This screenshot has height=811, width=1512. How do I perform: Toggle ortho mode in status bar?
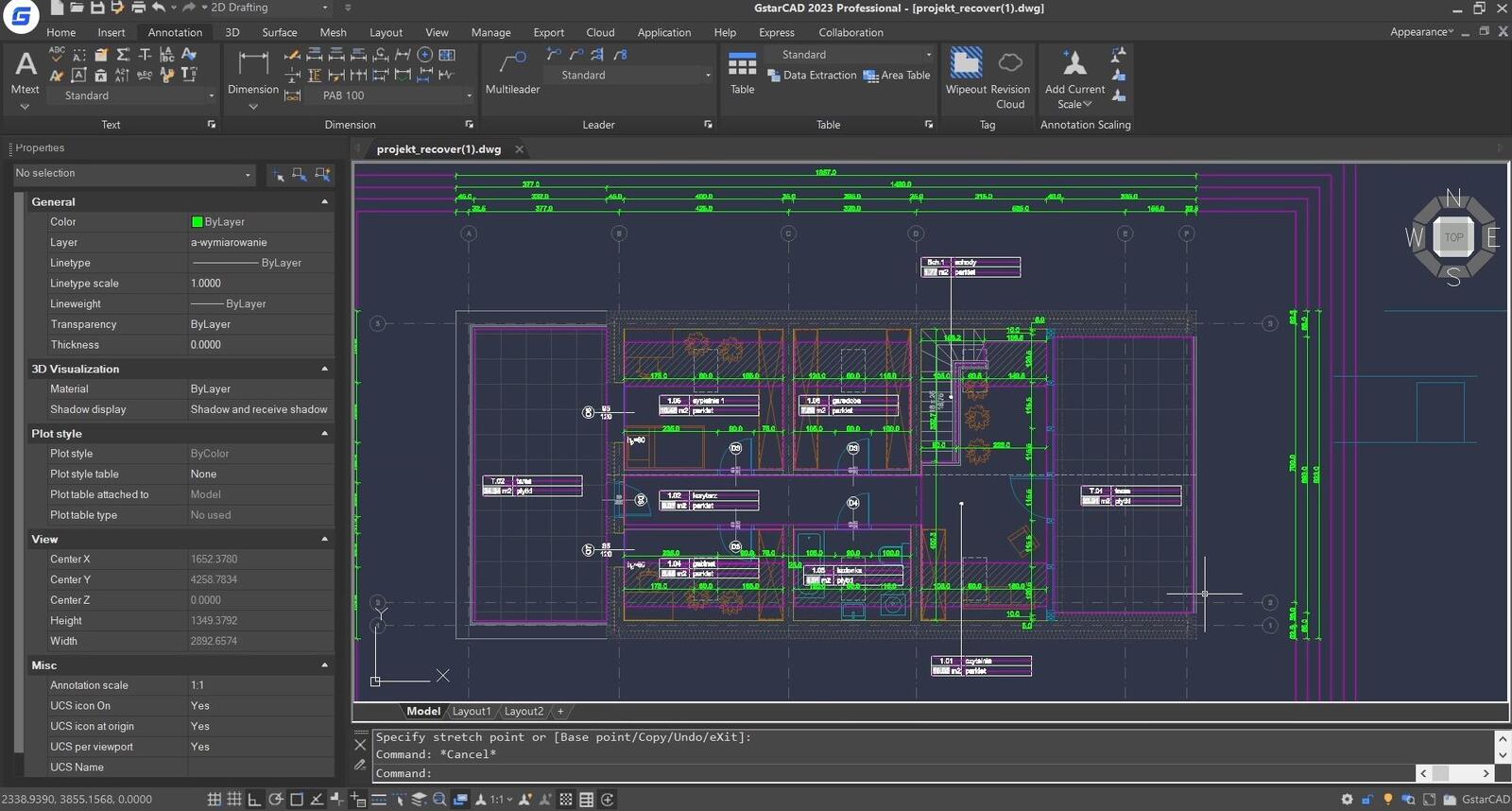(x=254, y=800)
